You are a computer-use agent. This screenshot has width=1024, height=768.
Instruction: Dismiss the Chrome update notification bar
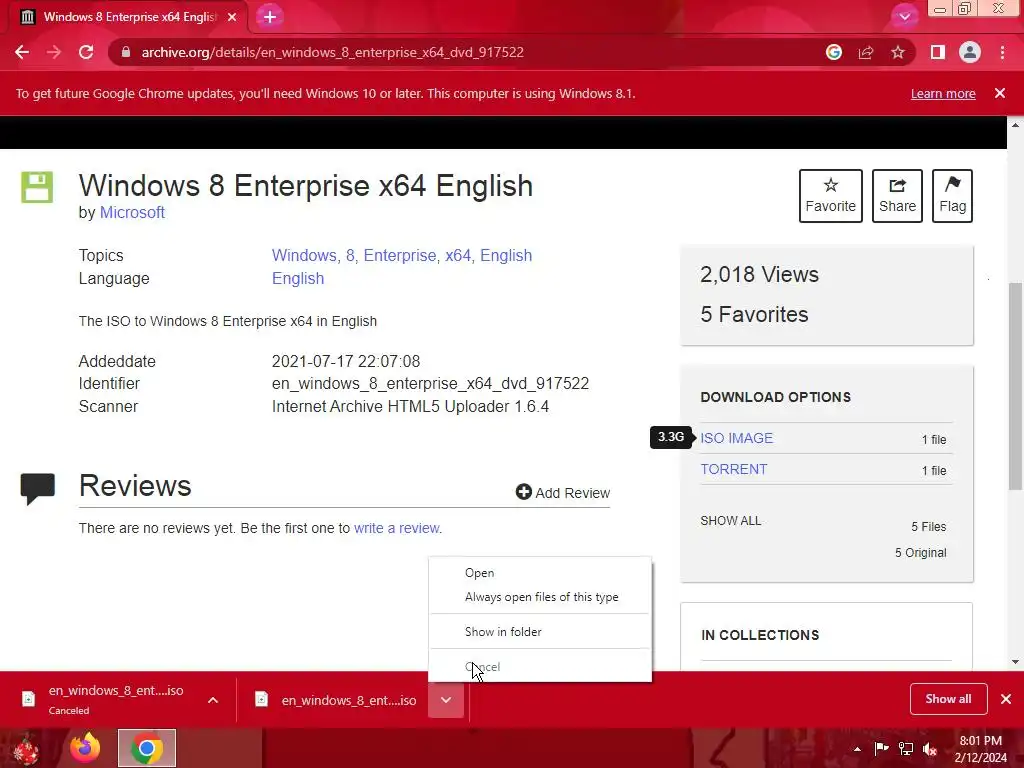pos(1000,93)
